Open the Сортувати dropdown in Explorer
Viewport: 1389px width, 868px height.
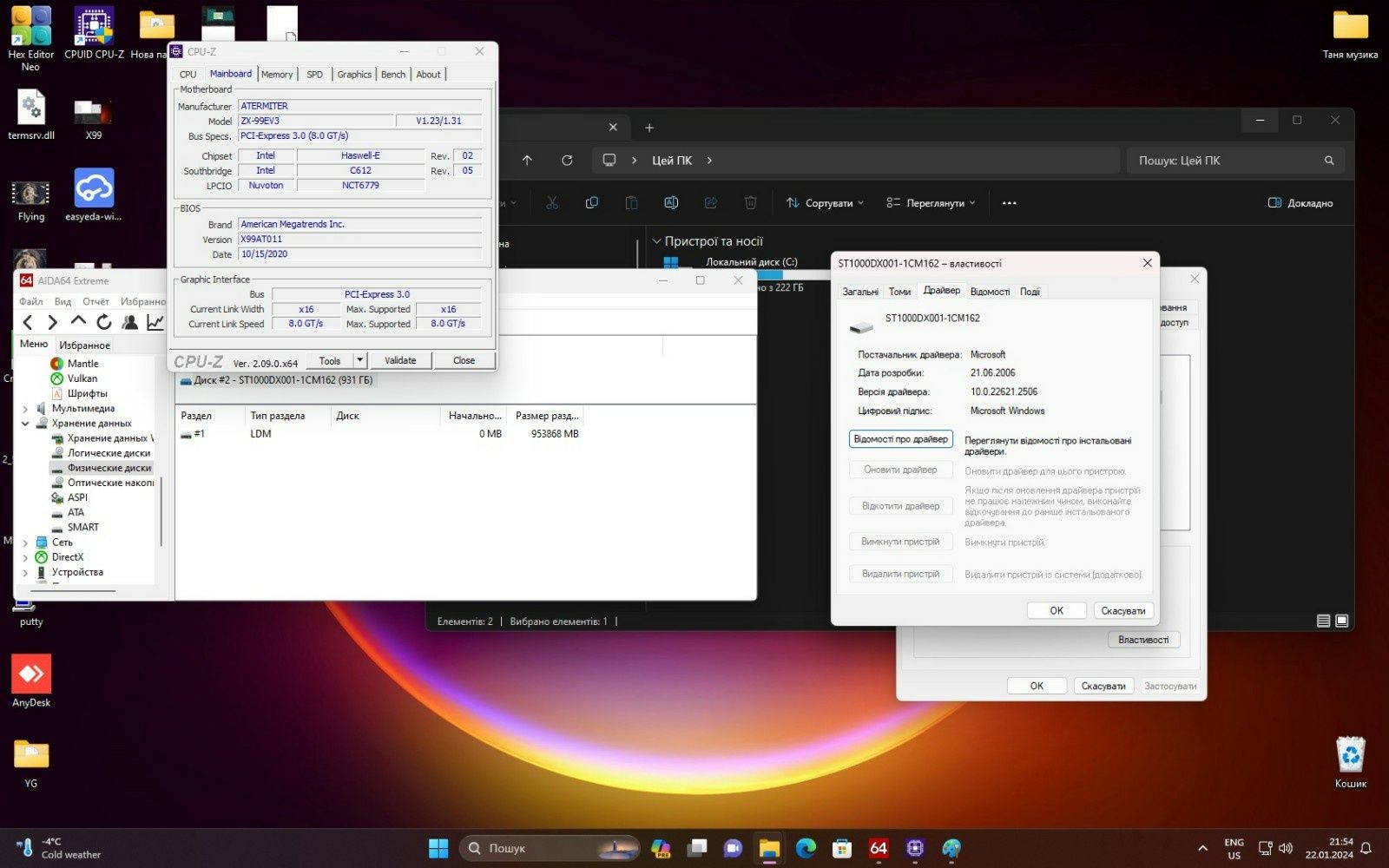tap(825, 203)
